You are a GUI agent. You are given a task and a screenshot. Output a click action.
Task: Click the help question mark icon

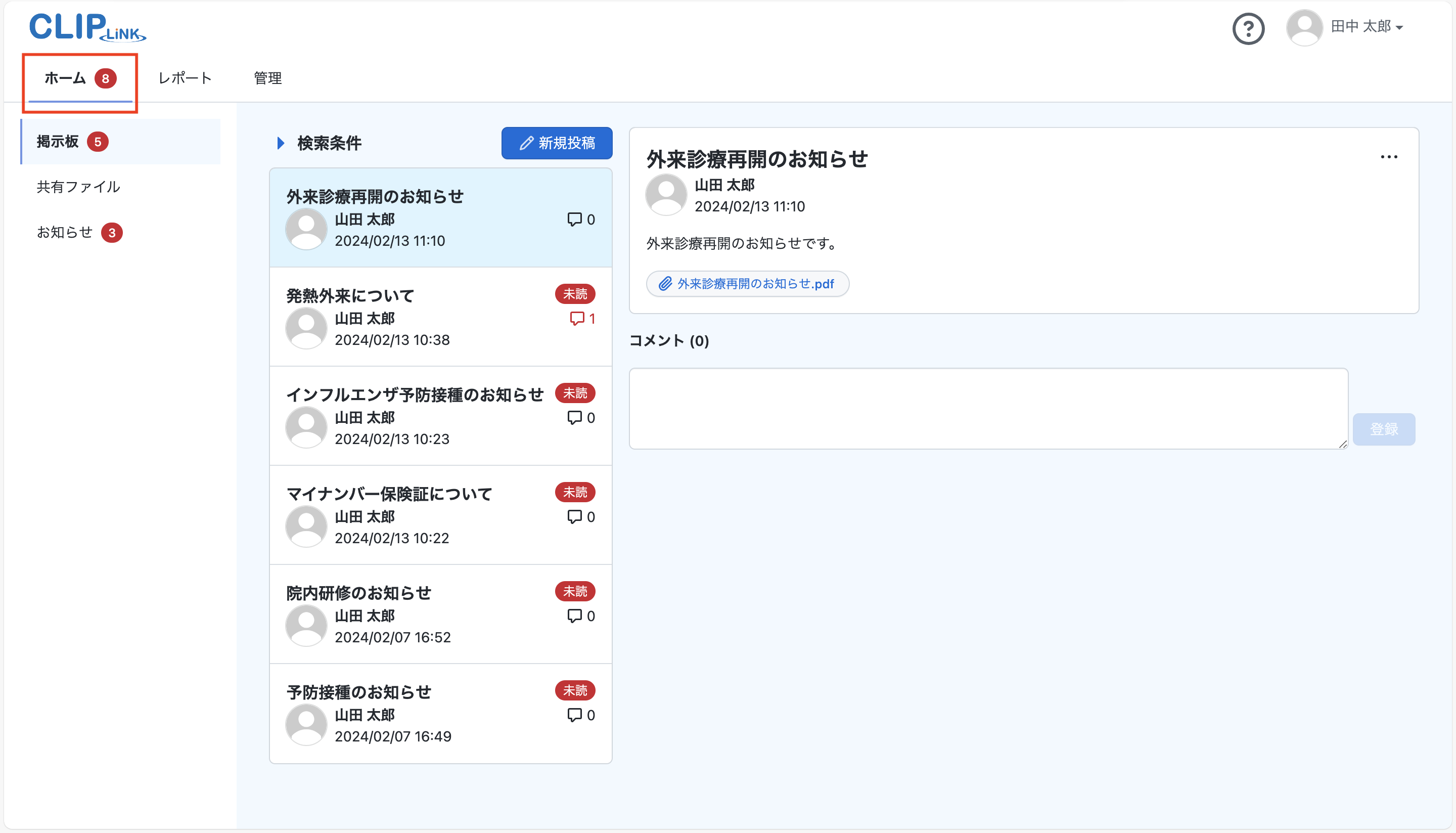pyautogui.click(x=1248, y=29)
